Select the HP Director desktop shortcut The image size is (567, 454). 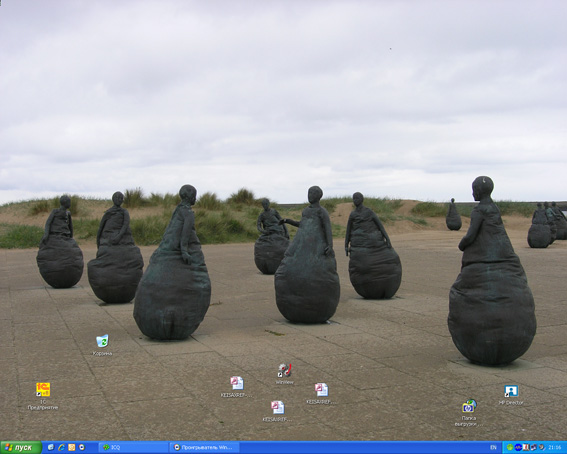[x=511, y=395]
